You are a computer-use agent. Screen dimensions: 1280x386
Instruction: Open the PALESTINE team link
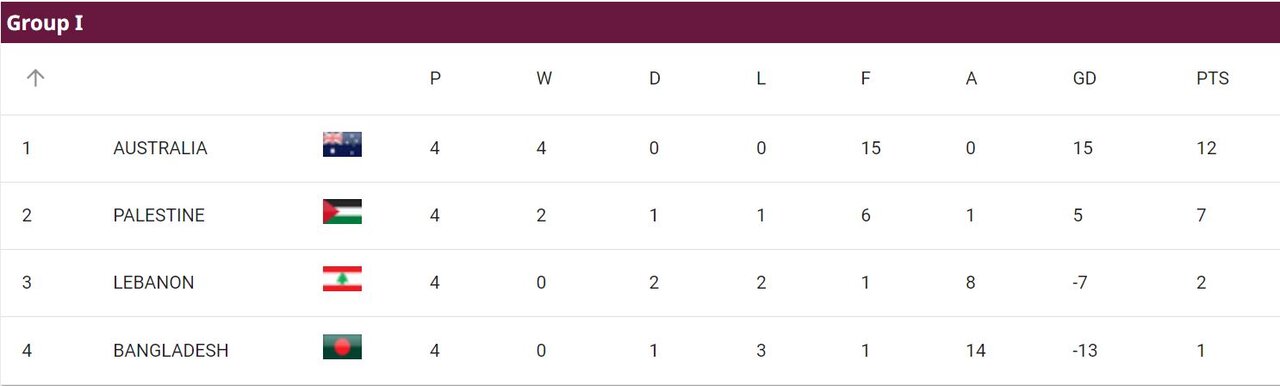[x=159, y=215]
